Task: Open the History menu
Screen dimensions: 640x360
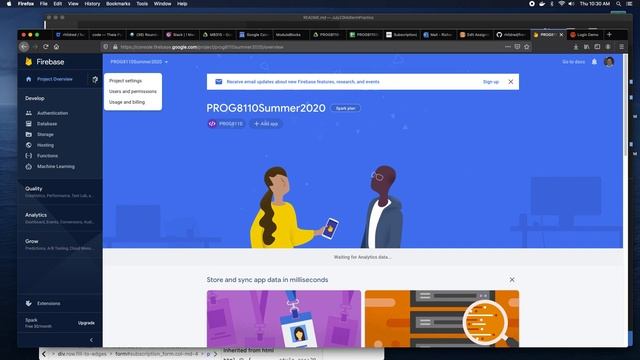Action: pyautogui.click(x=92, y=4)
